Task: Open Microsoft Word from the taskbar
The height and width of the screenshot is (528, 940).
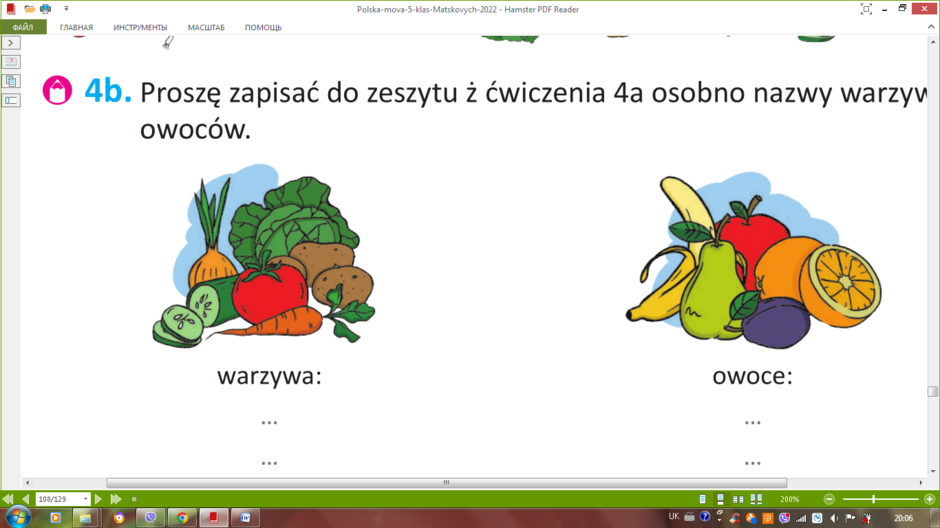Action: point(245,518)
